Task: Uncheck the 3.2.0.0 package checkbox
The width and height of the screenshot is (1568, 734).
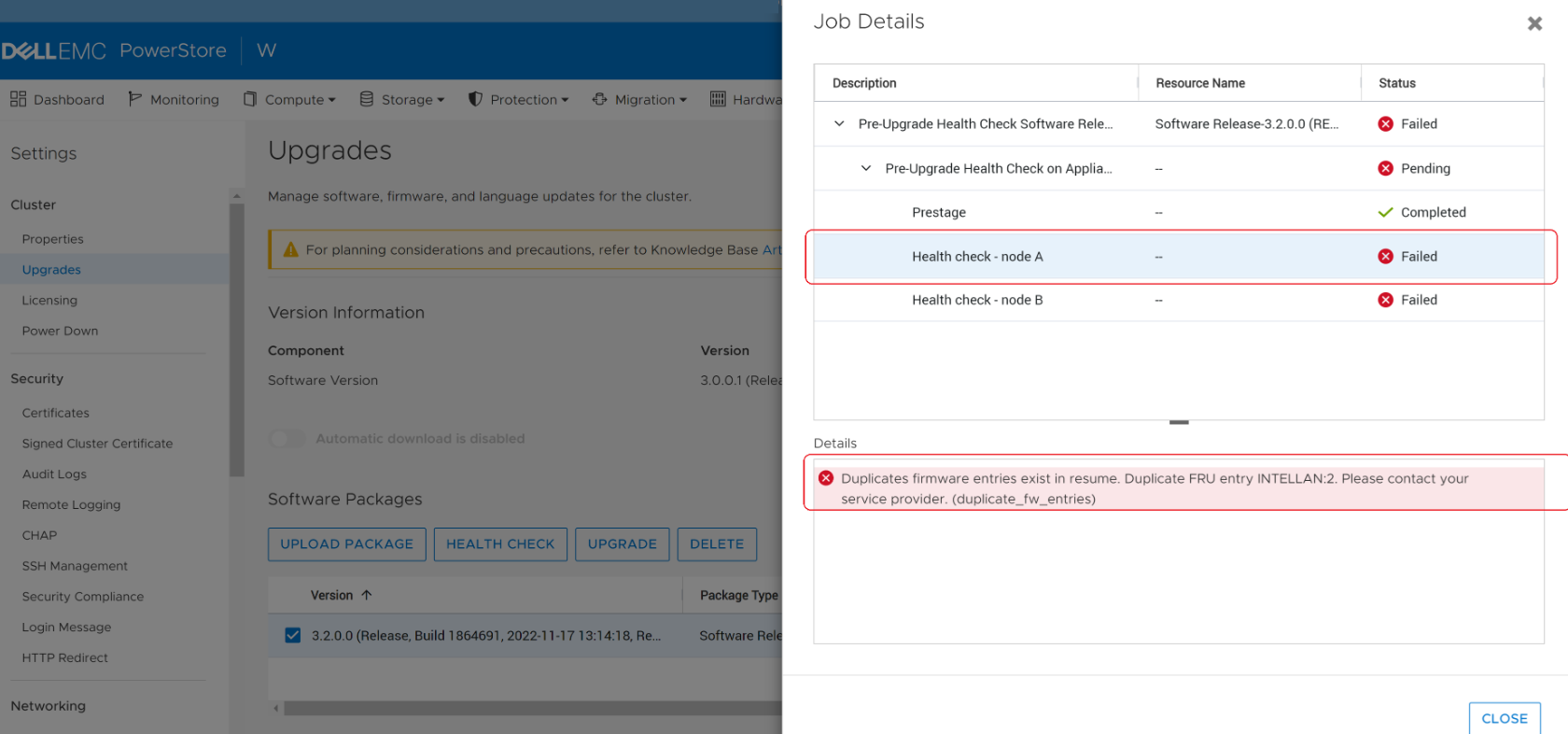Action: click(293, 635)
